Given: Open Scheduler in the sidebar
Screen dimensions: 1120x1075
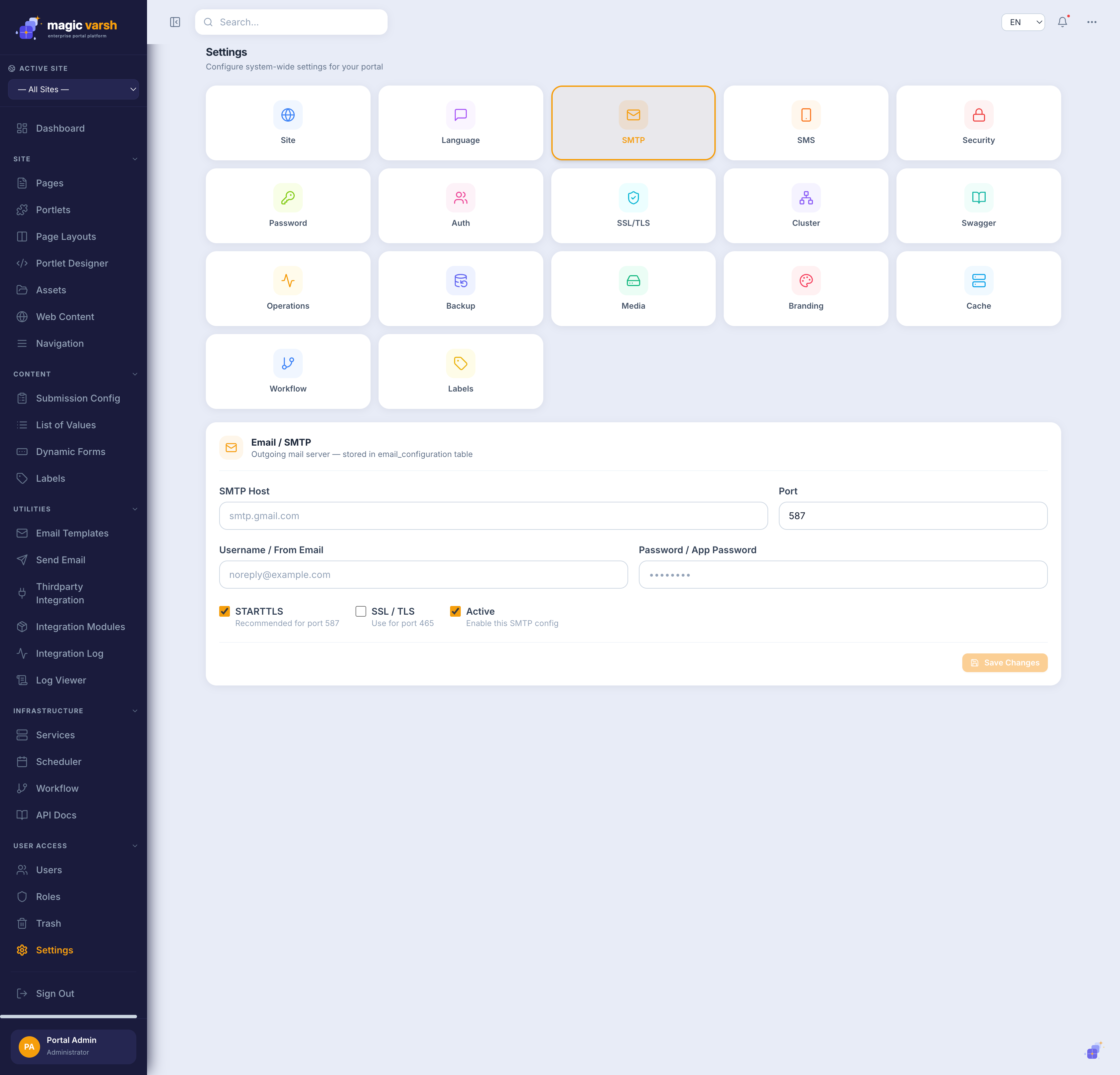Looking at the screenshot, I should coord(74,761).
